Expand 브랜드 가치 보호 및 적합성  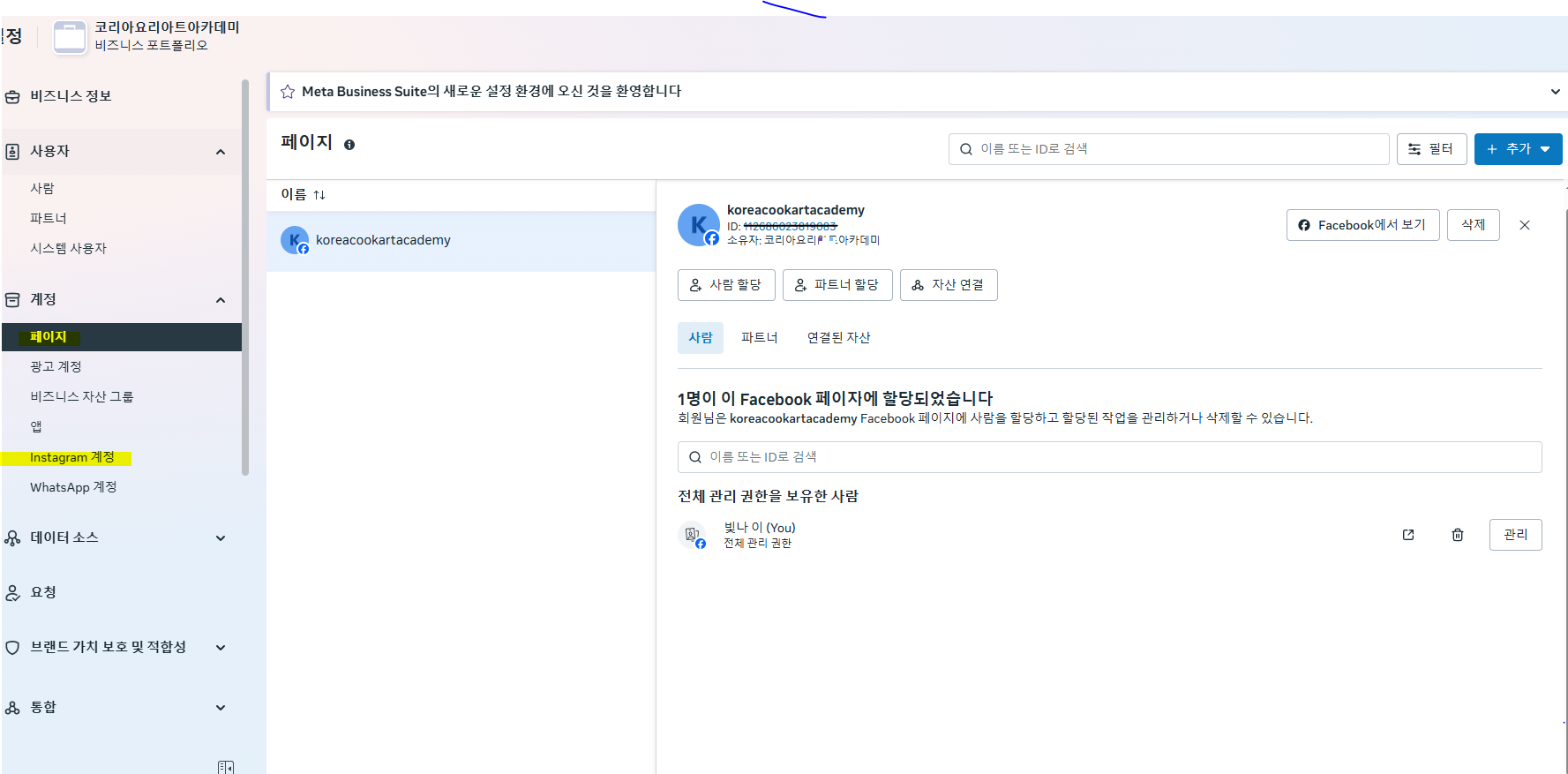(221, 648)
